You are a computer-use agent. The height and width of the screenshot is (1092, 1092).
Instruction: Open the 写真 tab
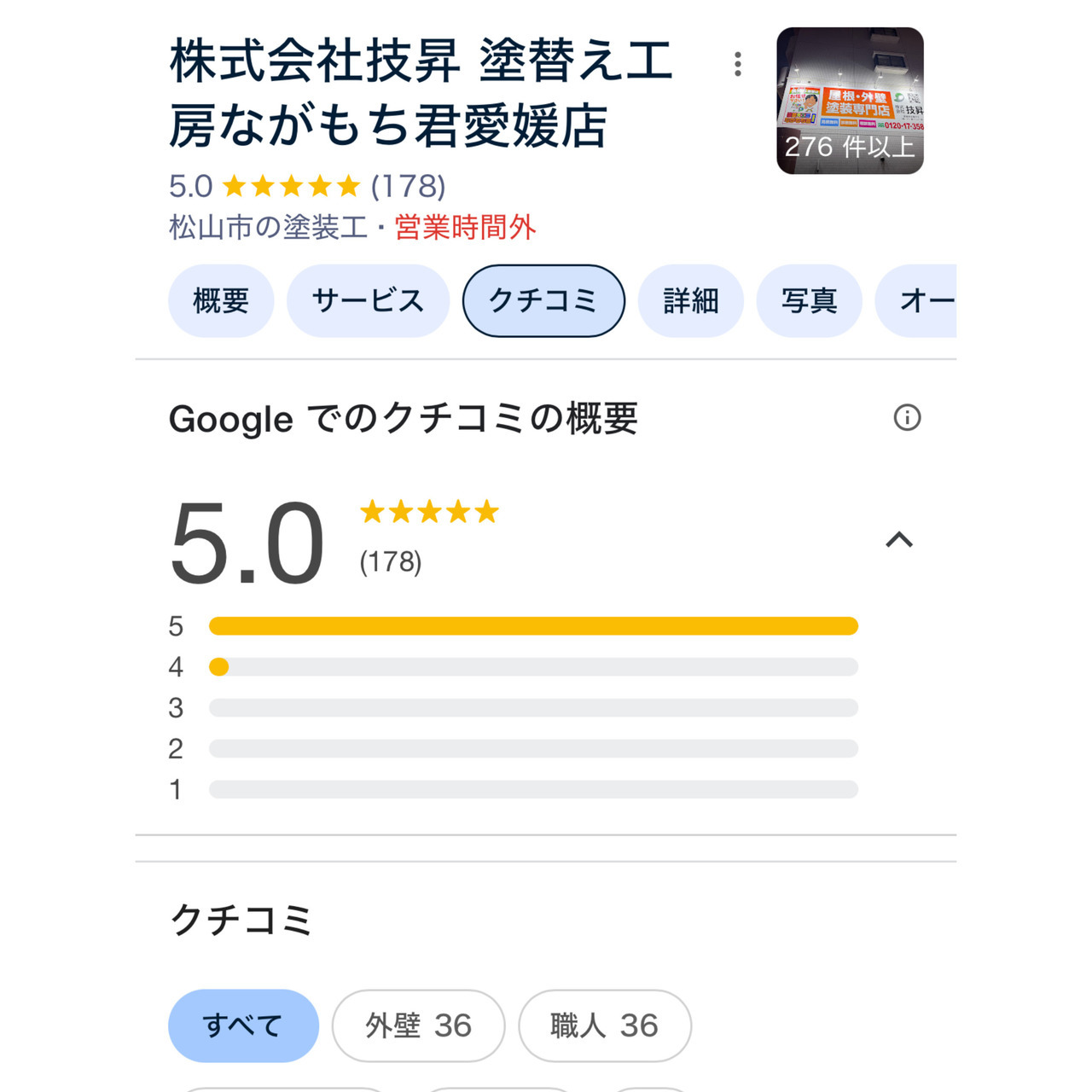(809, 301)
